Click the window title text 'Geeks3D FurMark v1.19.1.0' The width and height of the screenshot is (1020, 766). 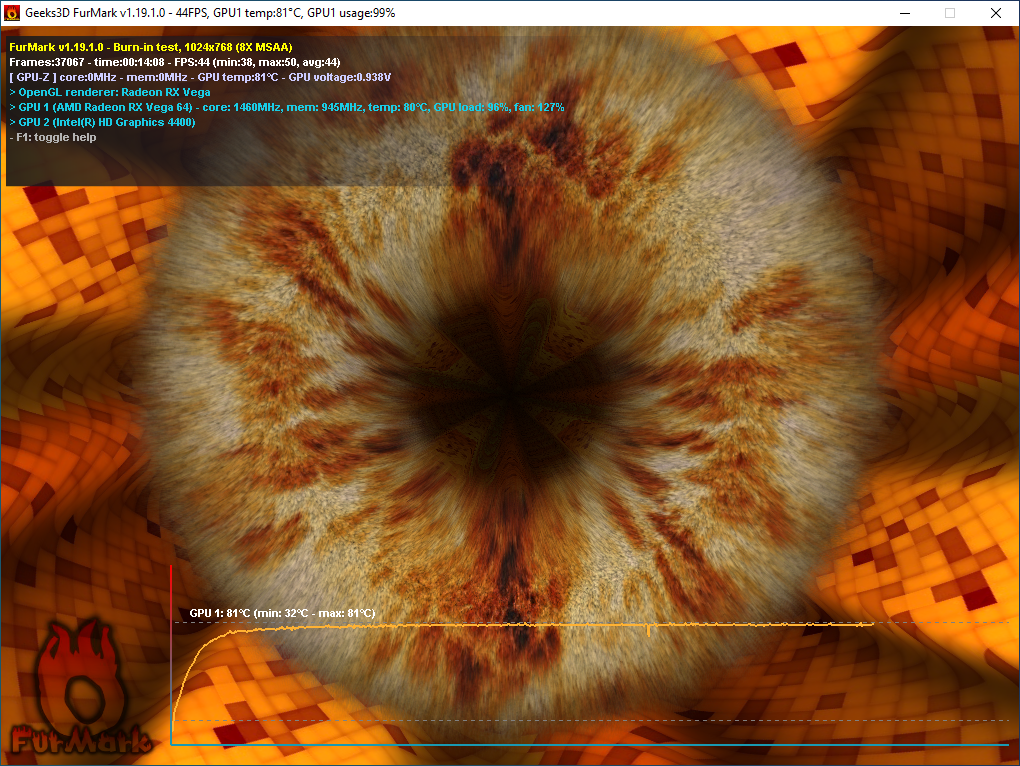(x=96, y=13)
